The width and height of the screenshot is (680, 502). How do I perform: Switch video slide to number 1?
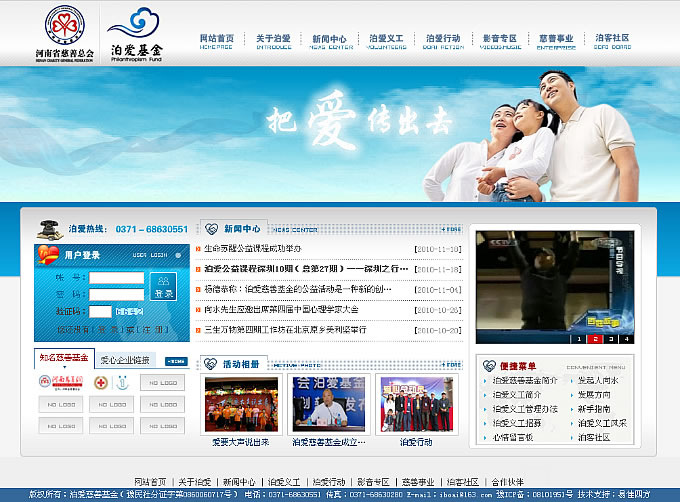[577, 339]
